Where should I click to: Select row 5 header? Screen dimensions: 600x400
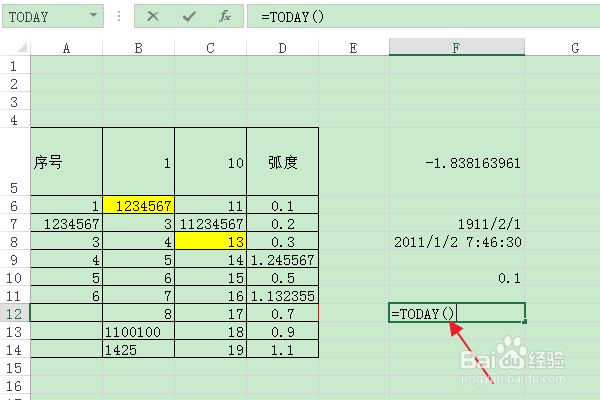(15, 162)
